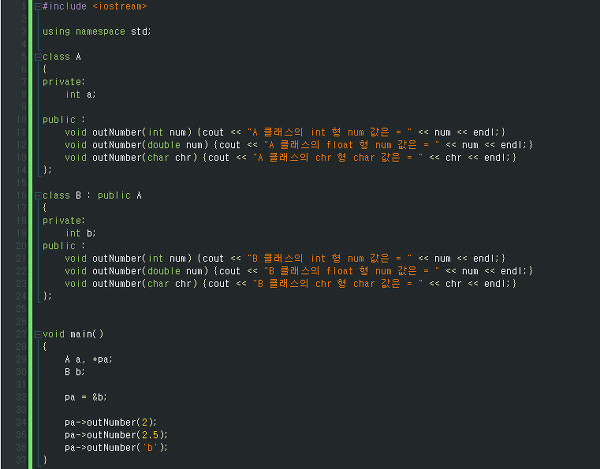Viewport: 600px width, 469px height.
Task: Click 'public :' label in class B
Action: (64, 246)
